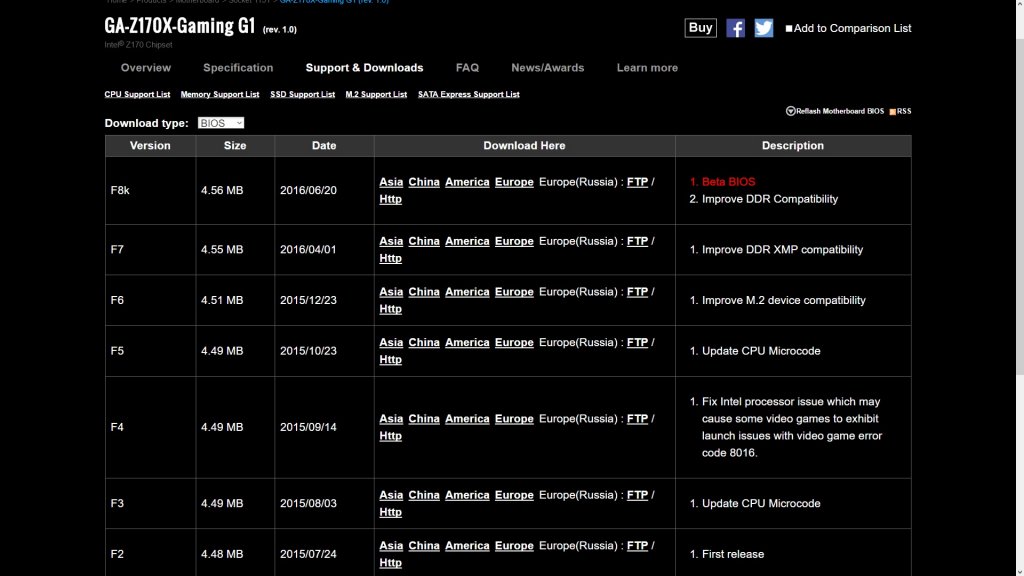
Task: Open Reflash Motherboard BIOS link
Action: [835, 111]
